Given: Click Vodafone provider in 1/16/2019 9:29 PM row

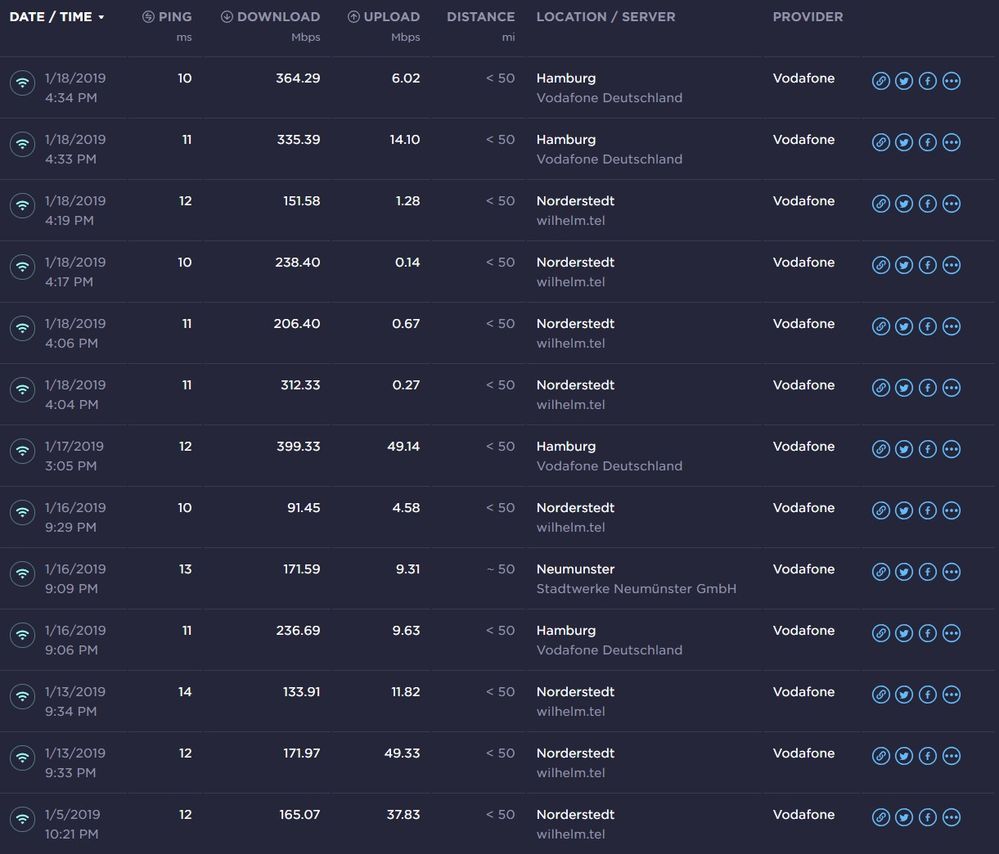Looking at the screenshot, I should click(803, 508).
